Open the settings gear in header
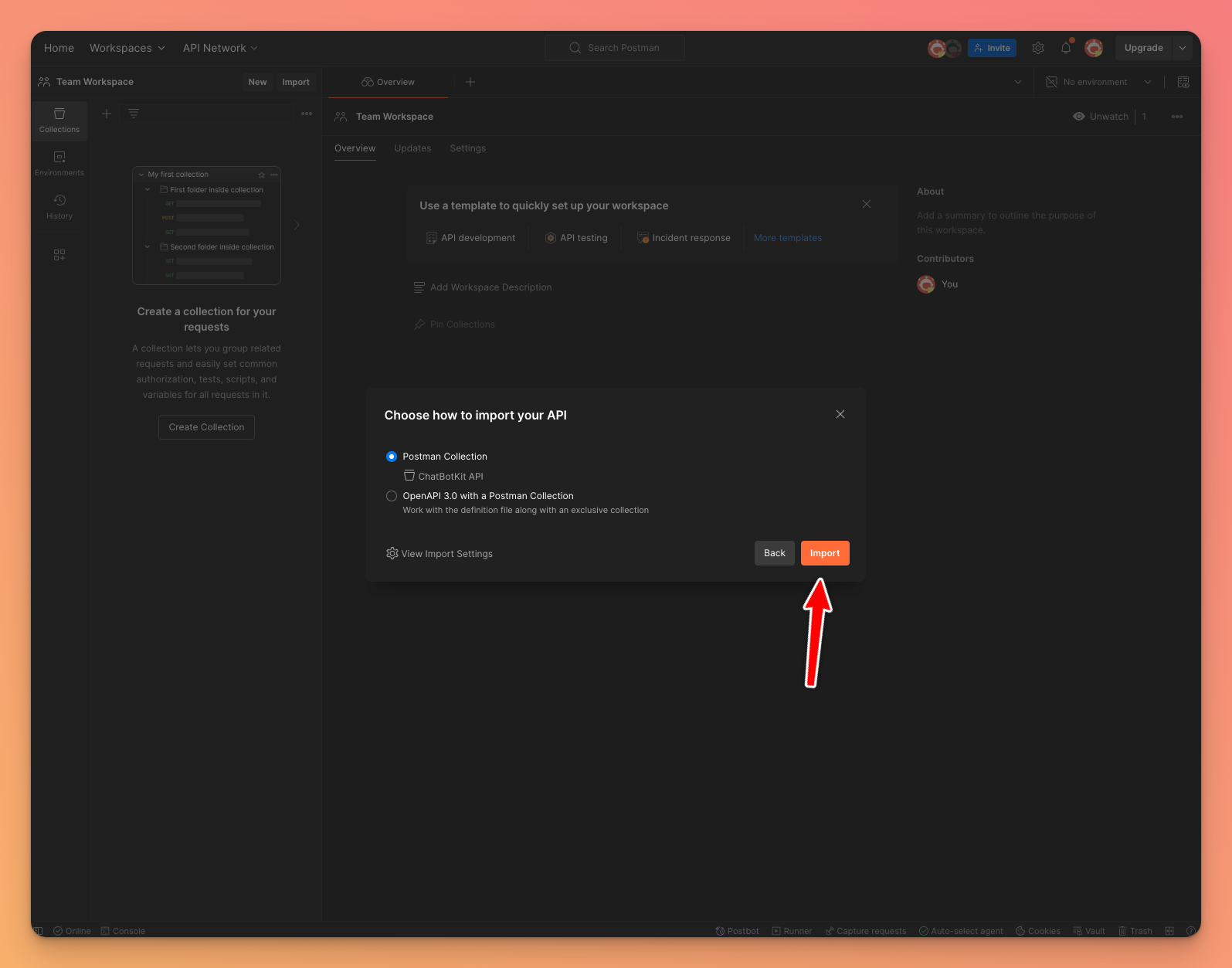 (1038, 48)
